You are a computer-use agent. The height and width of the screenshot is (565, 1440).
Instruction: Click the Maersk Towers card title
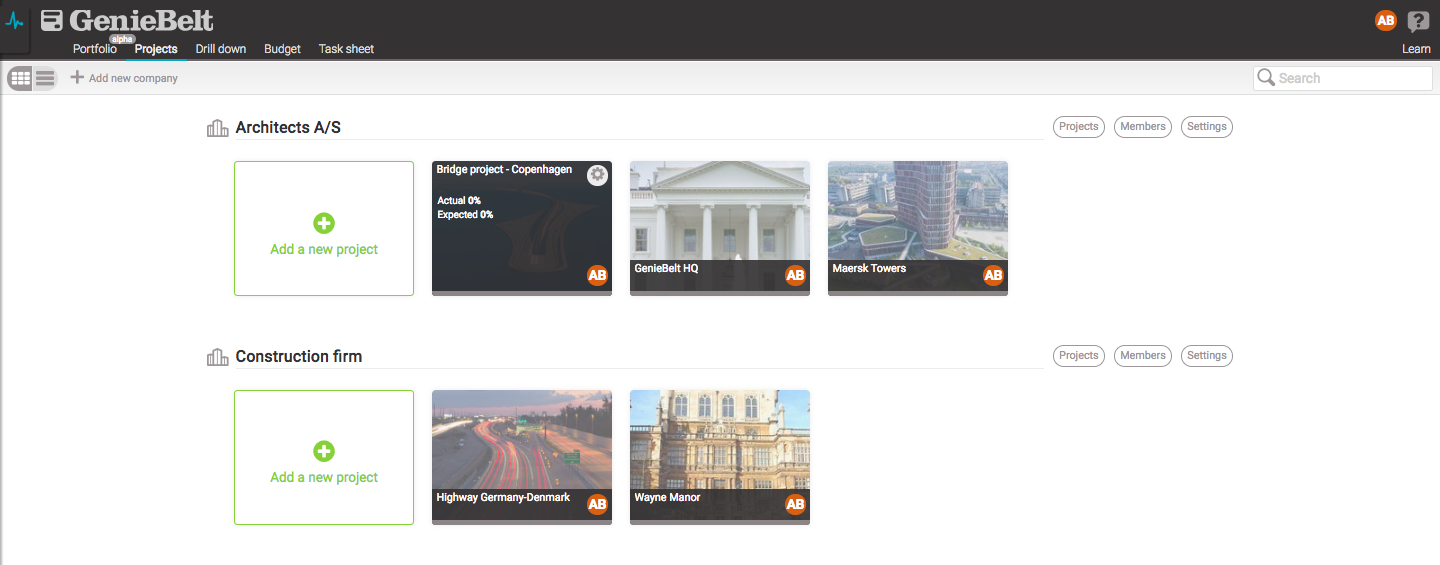pos(869,269)
